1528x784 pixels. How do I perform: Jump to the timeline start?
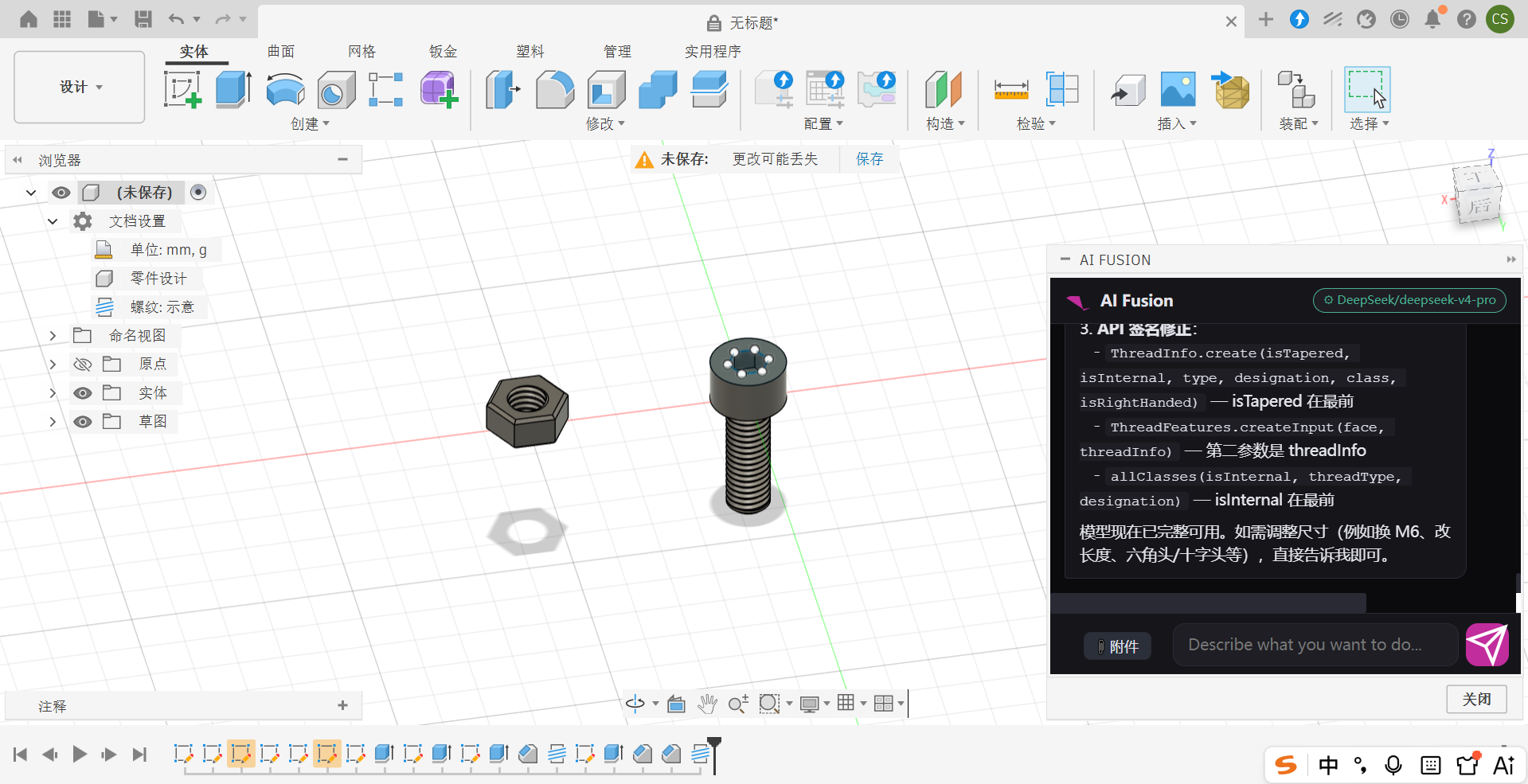tap(21, 754)
